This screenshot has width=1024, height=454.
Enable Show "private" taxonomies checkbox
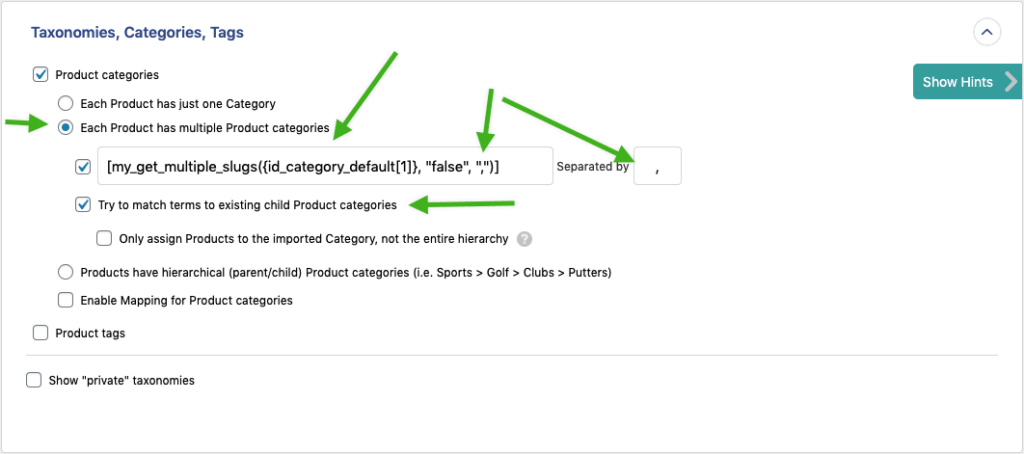point(34,380)
